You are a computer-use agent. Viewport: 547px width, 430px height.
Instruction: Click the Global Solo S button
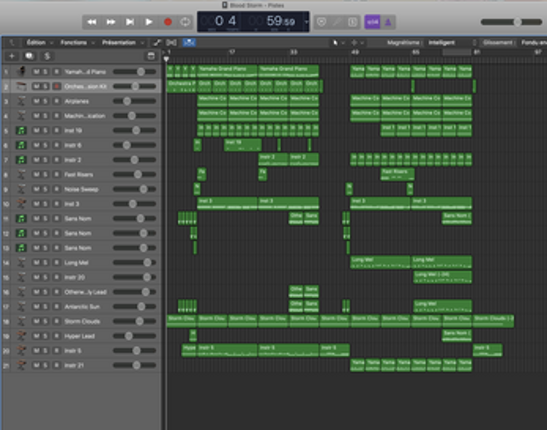(47, 56)
